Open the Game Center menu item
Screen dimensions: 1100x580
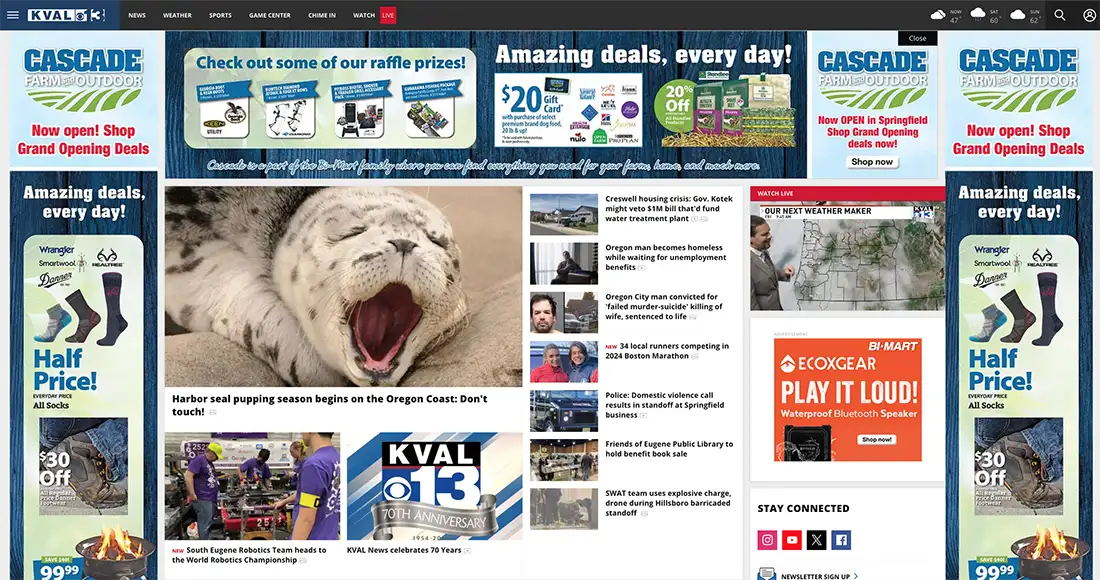(270, 15)
